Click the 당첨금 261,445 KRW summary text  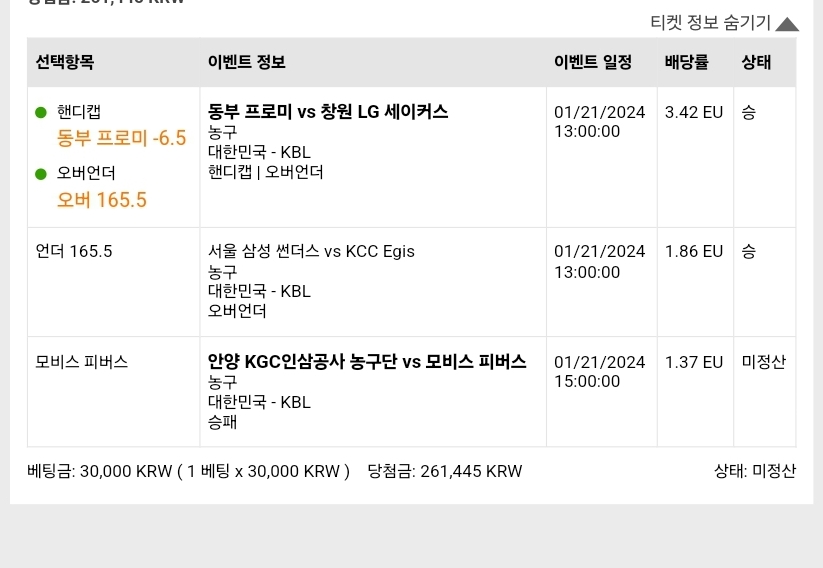[x=445, y=471]
